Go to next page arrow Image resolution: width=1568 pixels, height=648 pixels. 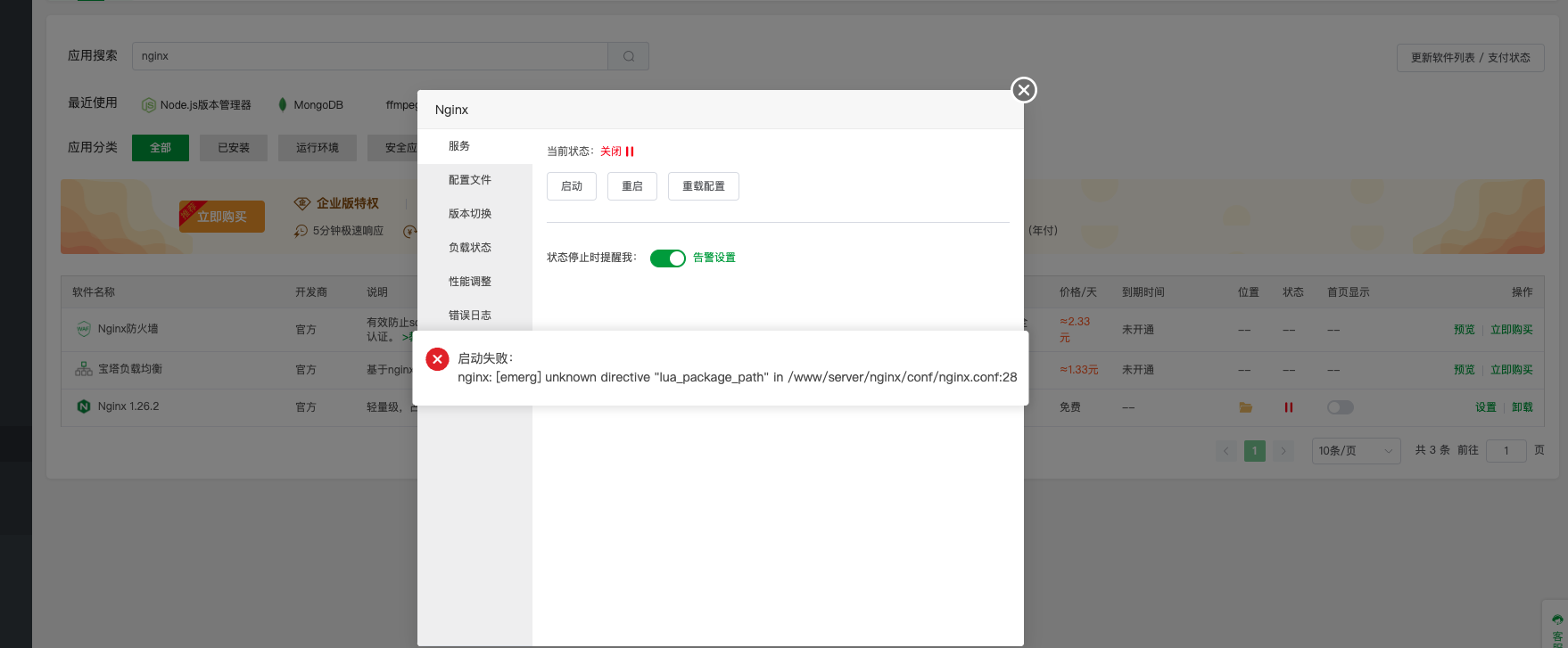click(x=1283, y=451)
